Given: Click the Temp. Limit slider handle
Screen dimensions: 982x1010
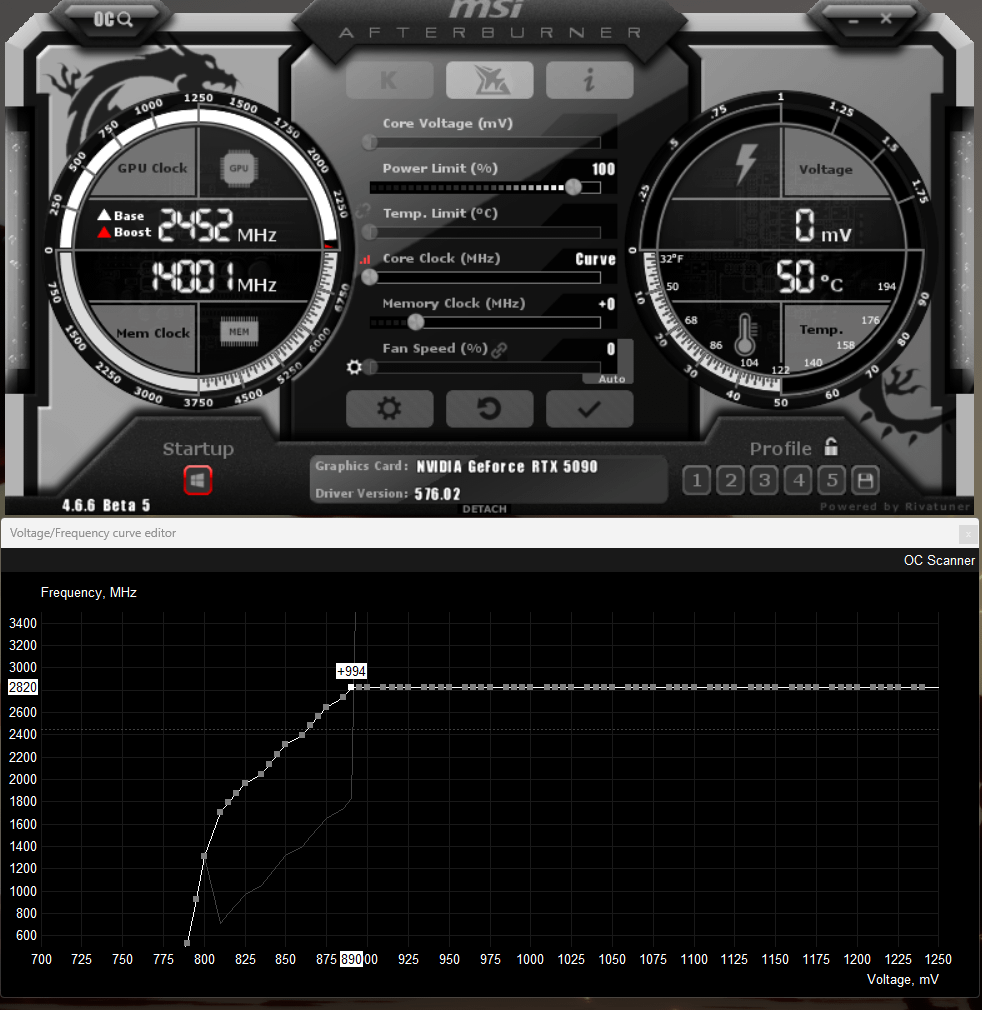Looking at the screenshot, I should (x=370, y=232).
